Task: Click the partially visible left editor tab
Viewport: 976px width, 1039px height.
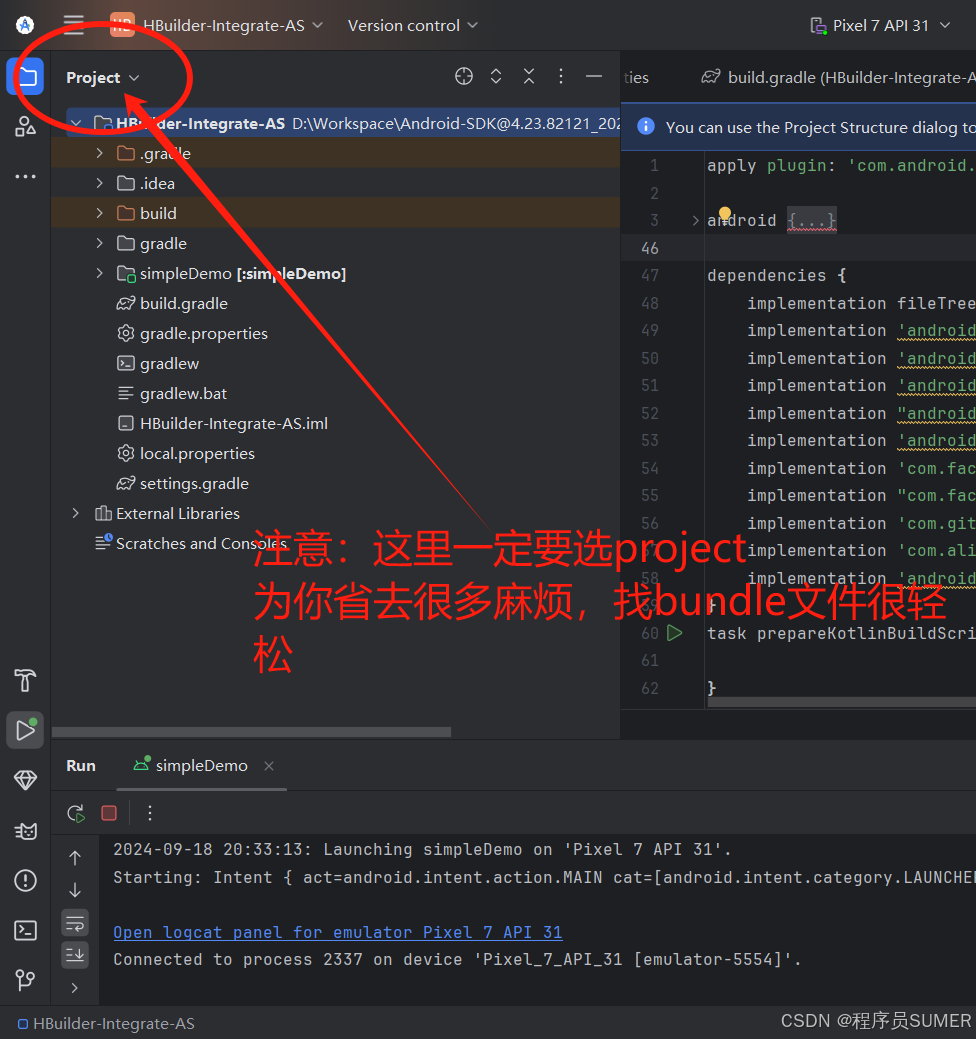Action: tap(636, 78)
